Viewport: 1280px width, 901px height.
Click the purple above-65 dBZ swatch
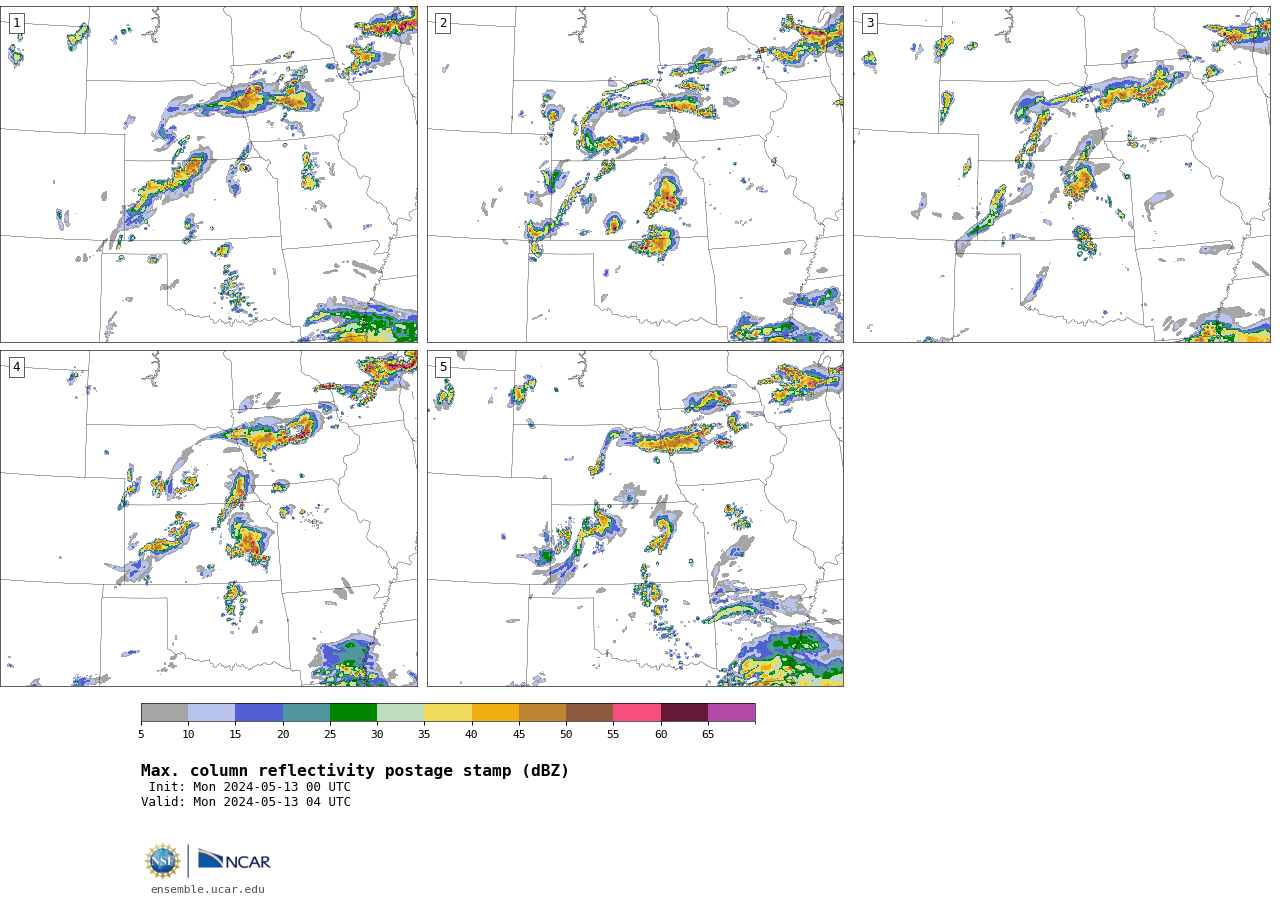point(731,712)
